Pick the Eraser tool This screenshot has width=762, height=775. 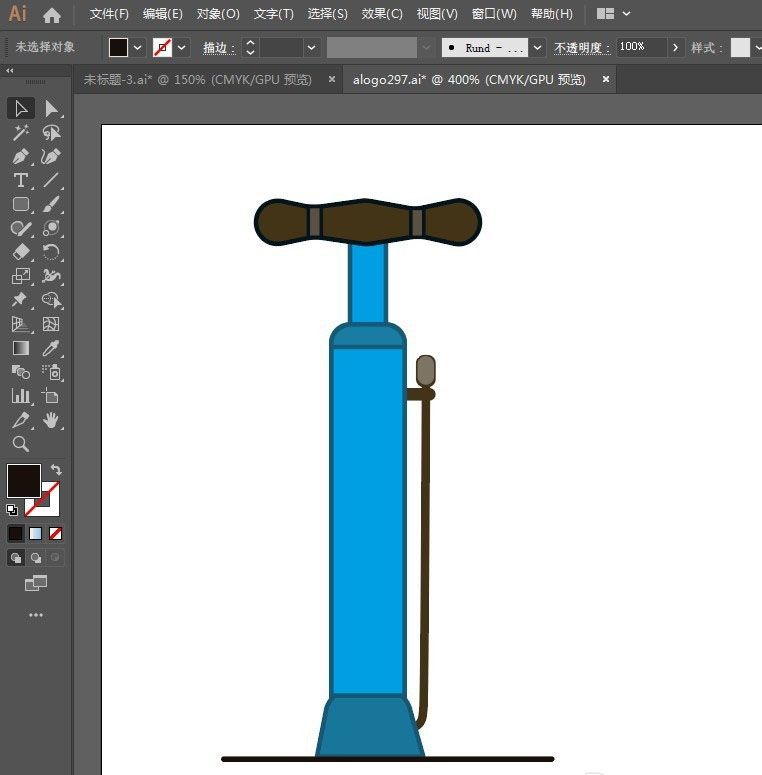click(21, 252)
